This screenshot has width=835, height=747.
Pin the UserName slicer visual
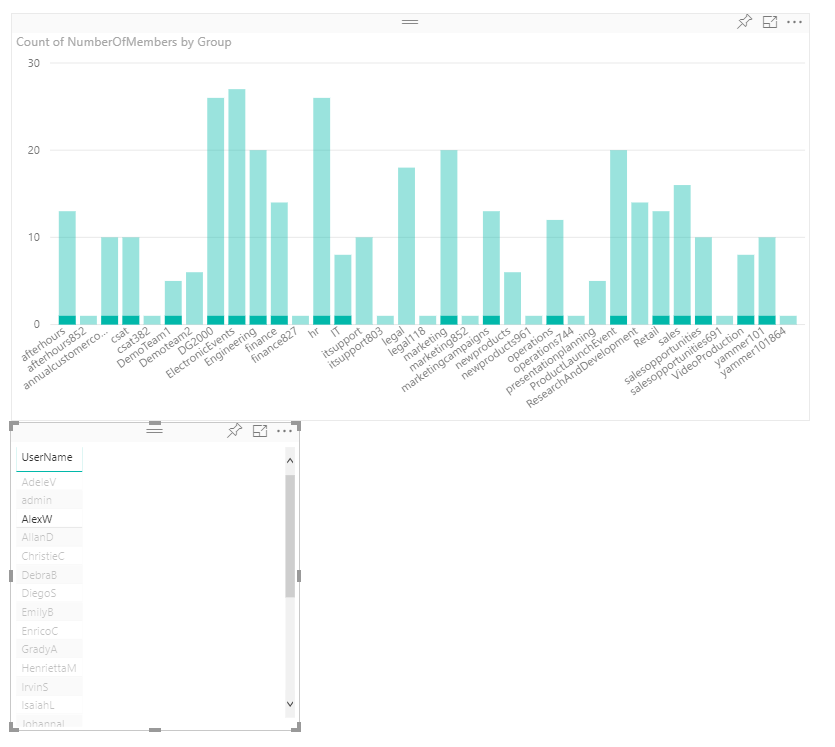(235, 430)
